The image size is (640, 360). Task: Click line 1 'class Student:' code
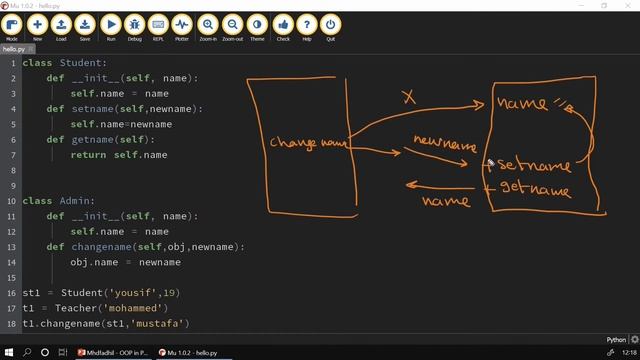pyautogui.click(x=64, y=63)
